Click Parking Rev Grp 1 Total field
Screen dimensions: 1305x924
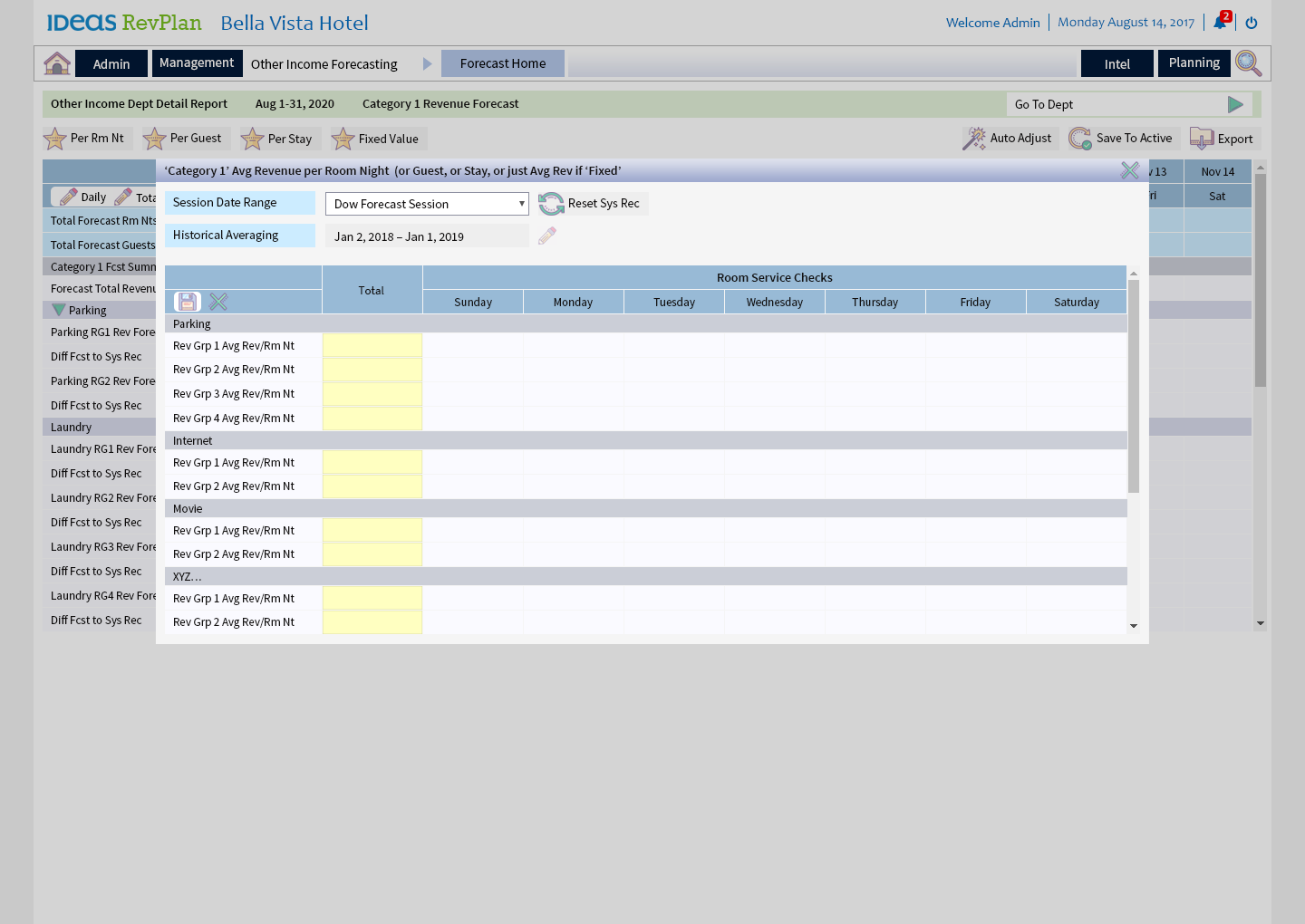(x=372, y=345)
